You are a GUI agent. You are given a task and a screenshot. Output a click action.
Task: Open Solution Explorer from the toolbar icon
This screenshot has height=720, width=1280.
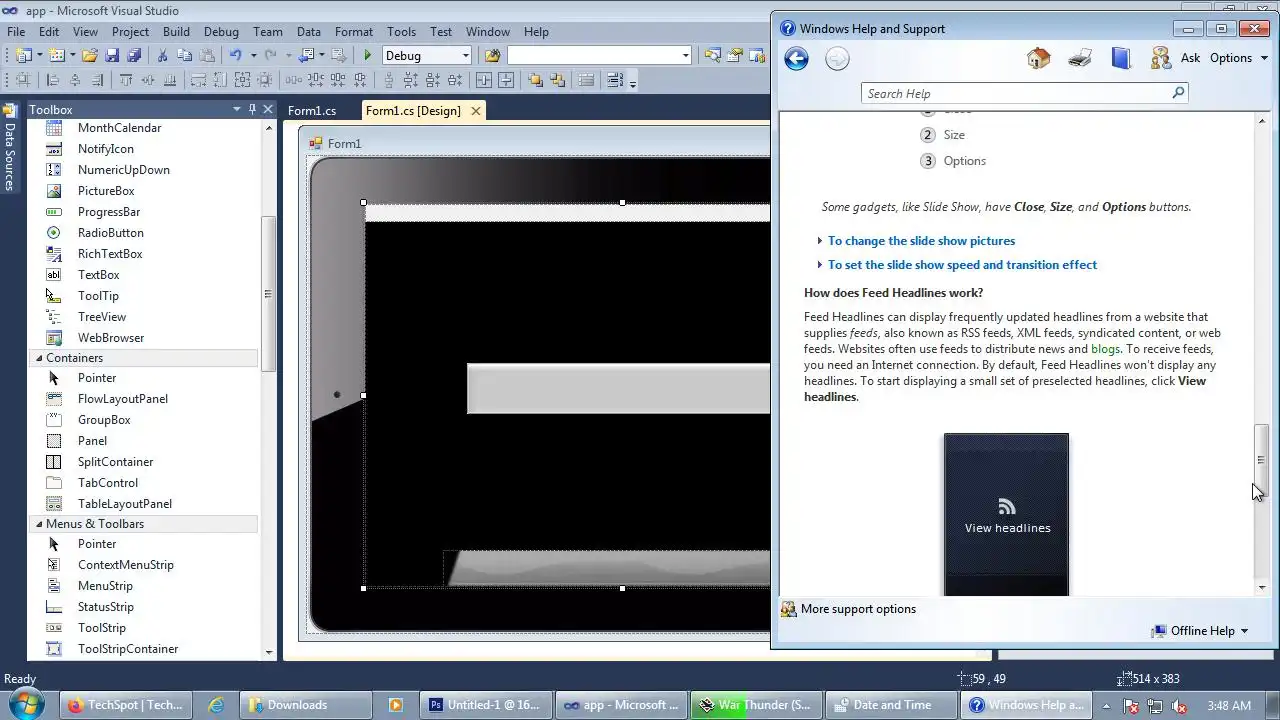click(712, 55)
